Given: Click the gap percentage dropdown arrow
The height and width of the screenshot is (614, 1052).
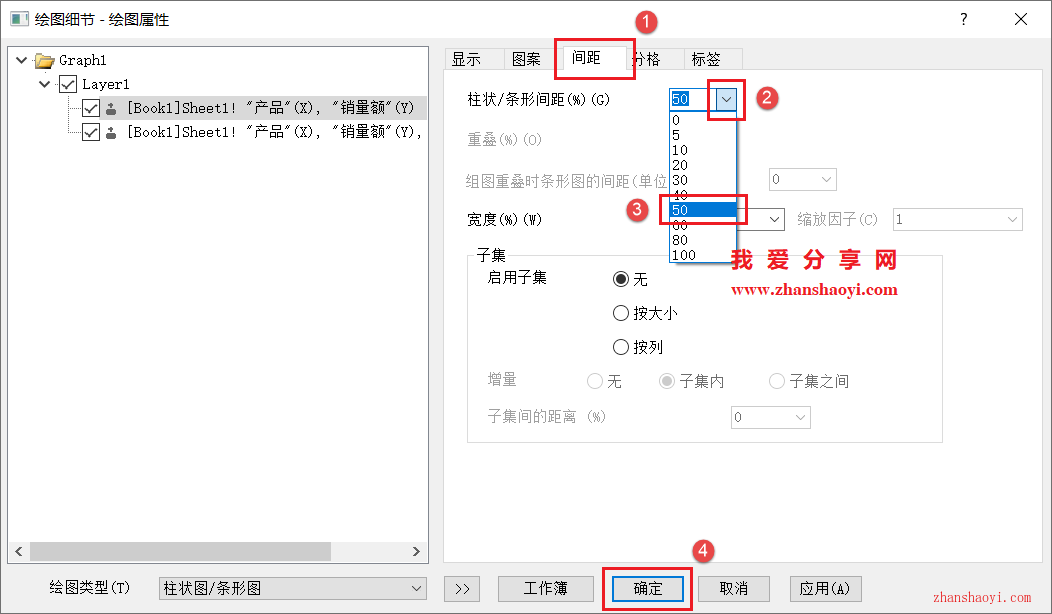Looking at the screenshot, I should (727, 99).
